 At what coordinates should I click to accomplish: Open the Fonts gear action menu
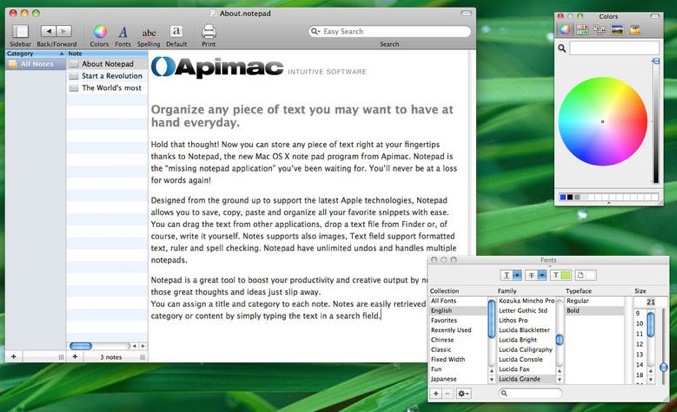point(463,394)
